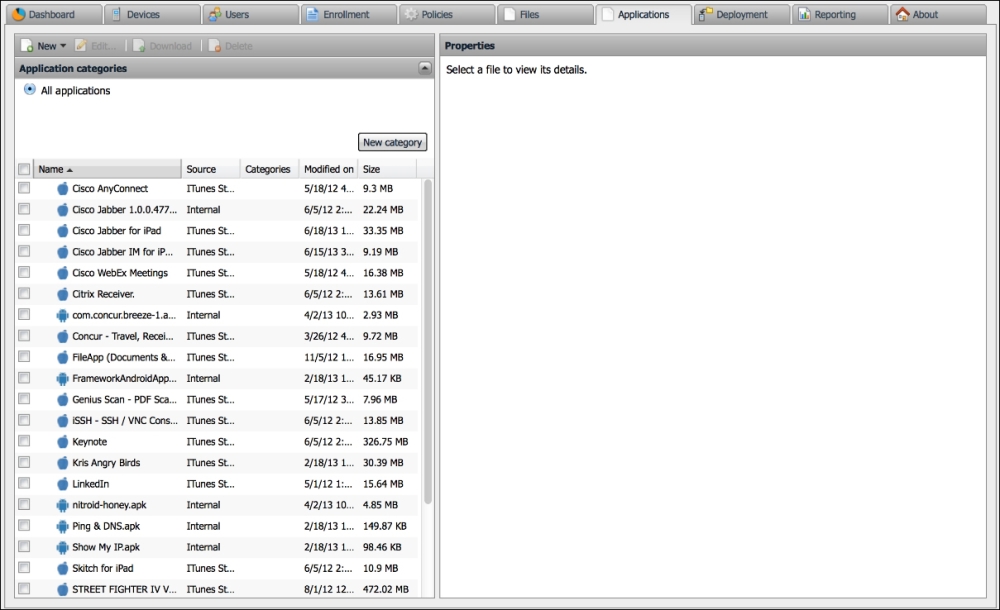Click the 8/1/12 modified date cell
The image size is (1000, 610).
pyautogui.click(x=328, y=589)
